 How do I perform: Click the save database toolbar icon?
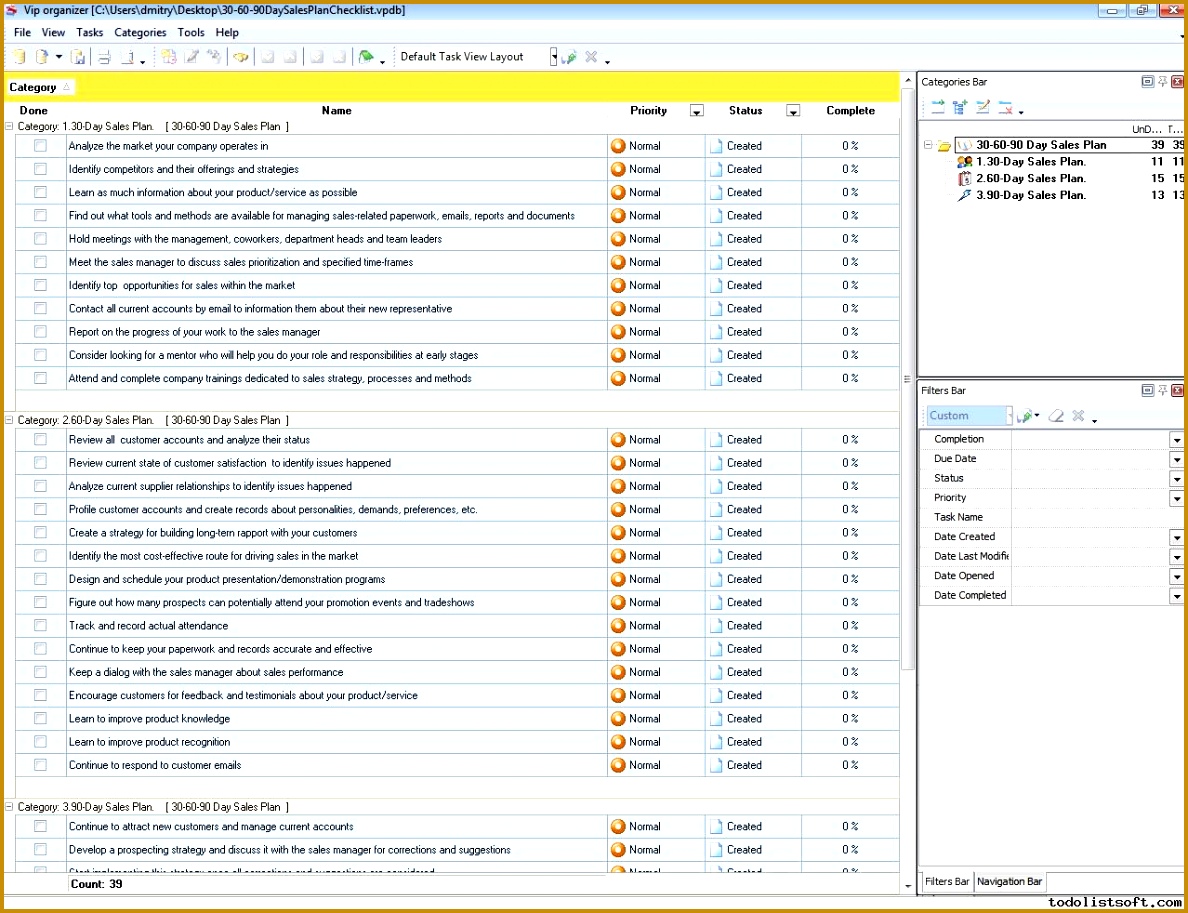[79, 57]
